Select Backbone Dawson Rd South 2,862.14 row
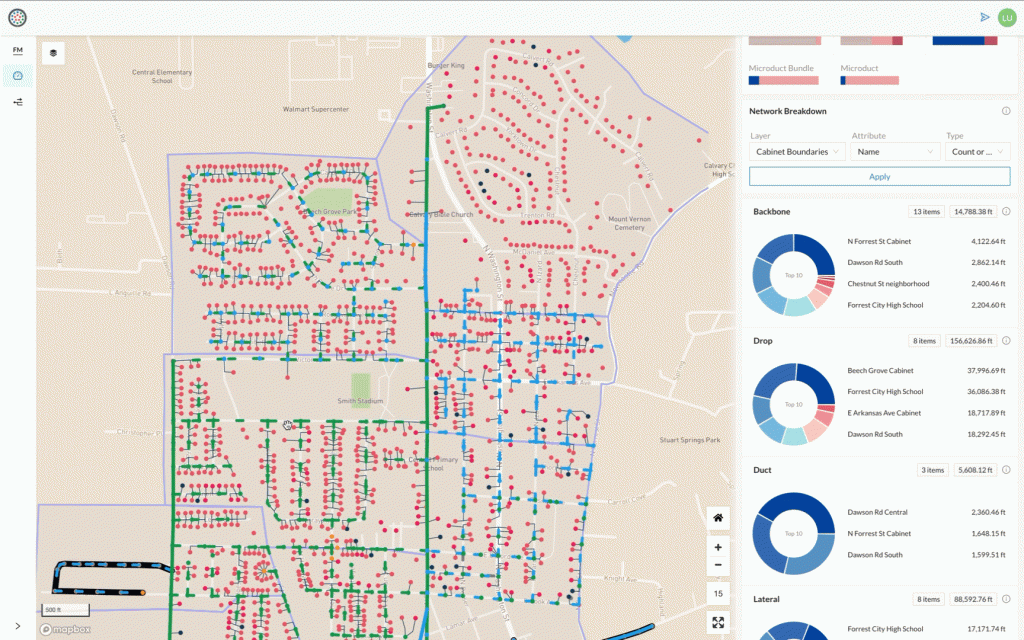 (x=926, y=263)
